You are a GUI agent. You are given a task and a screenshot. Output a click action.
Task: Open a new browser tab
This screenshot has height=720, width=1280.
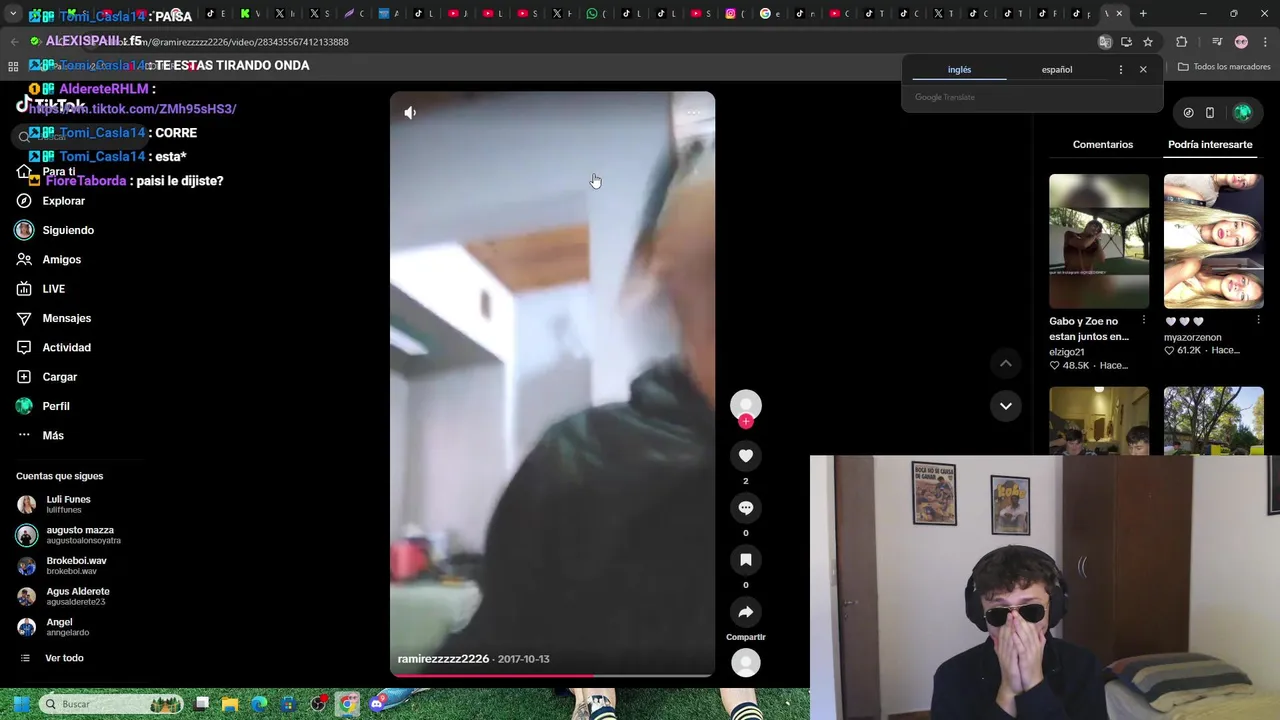pyautogui.click(x=1143, y=14)
